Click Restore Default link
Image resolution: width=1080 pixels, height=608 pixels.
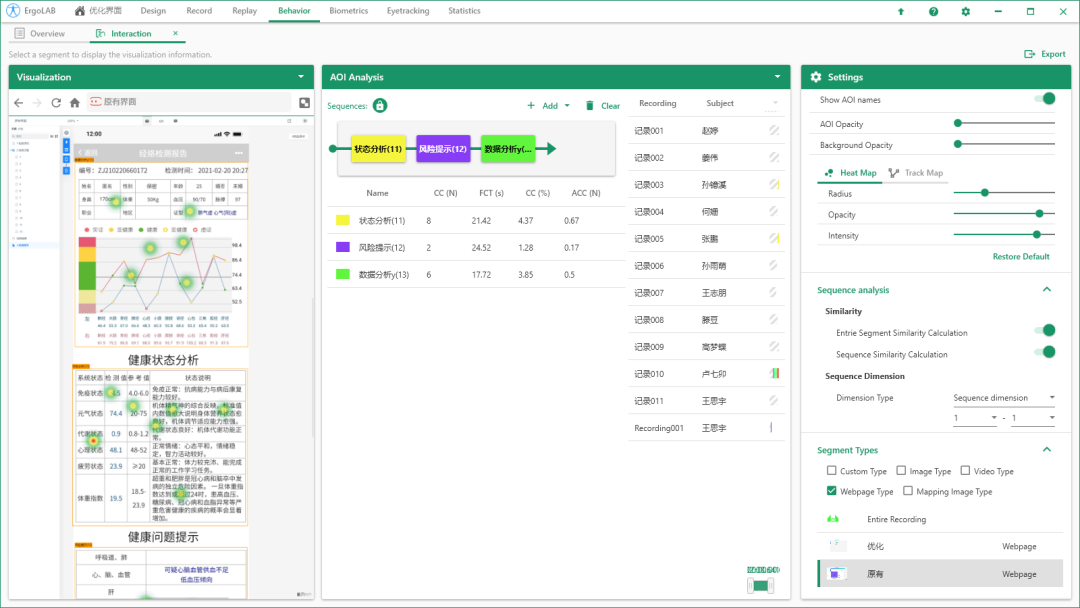(x=1021, y=256)
